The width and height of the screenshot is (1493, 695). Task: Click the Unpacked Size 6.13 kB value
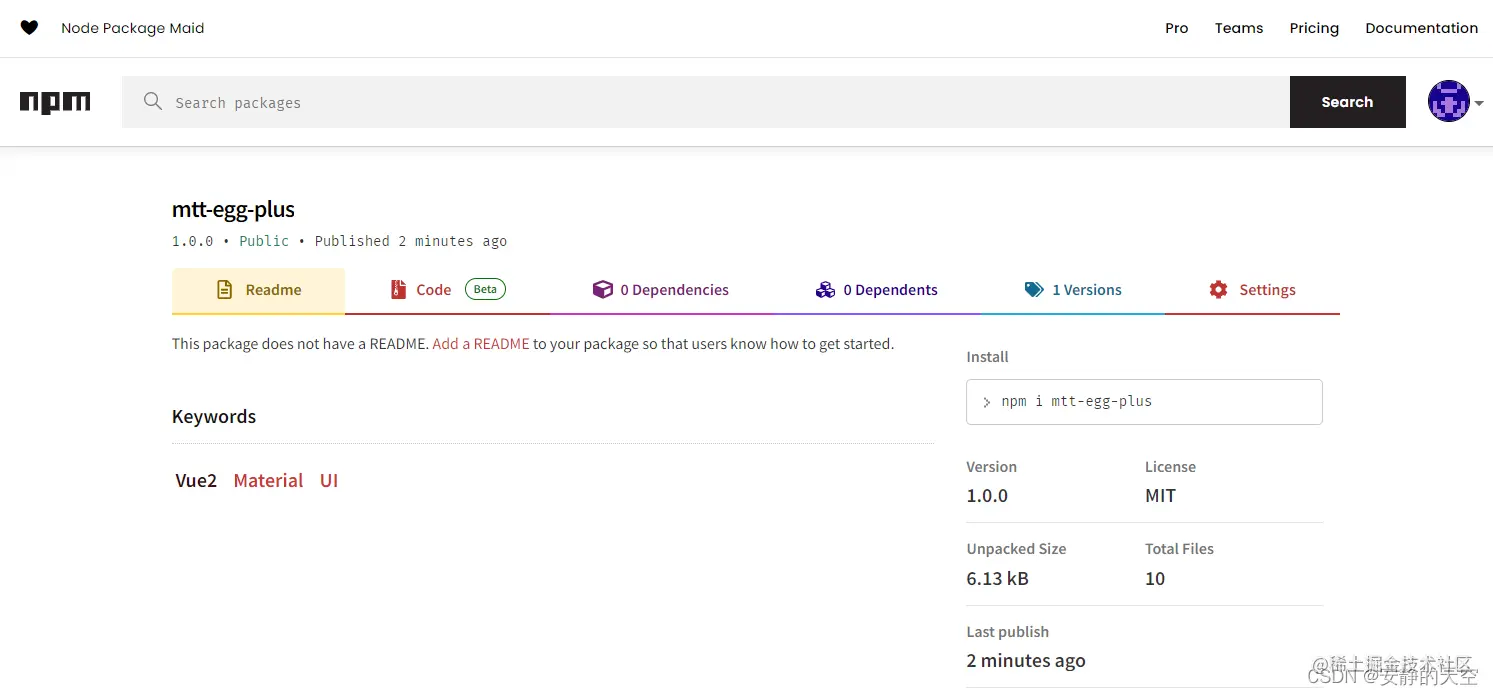[997, 579]
